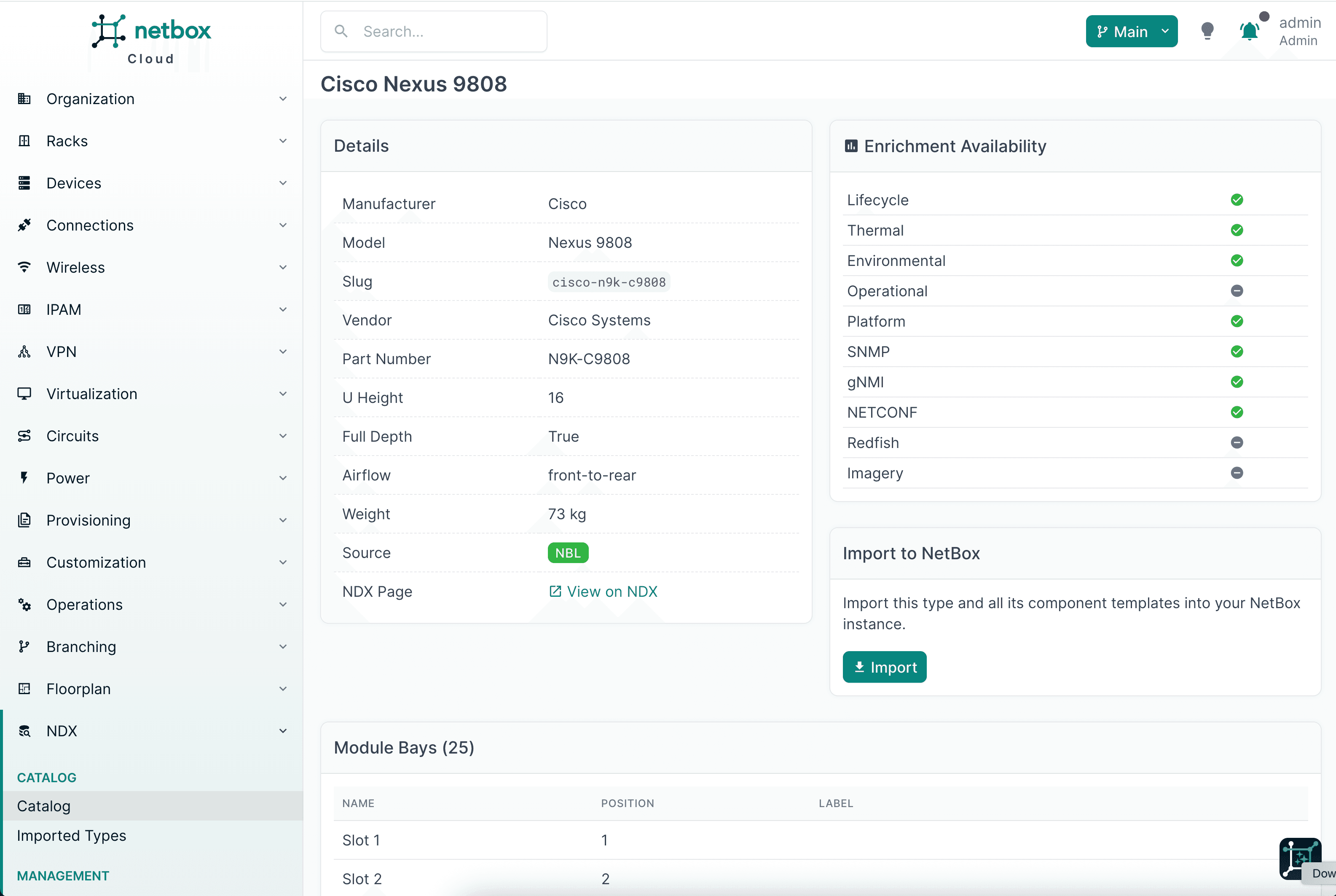
Task: Click the Slot 2 row name
Action: pos(362,879)
